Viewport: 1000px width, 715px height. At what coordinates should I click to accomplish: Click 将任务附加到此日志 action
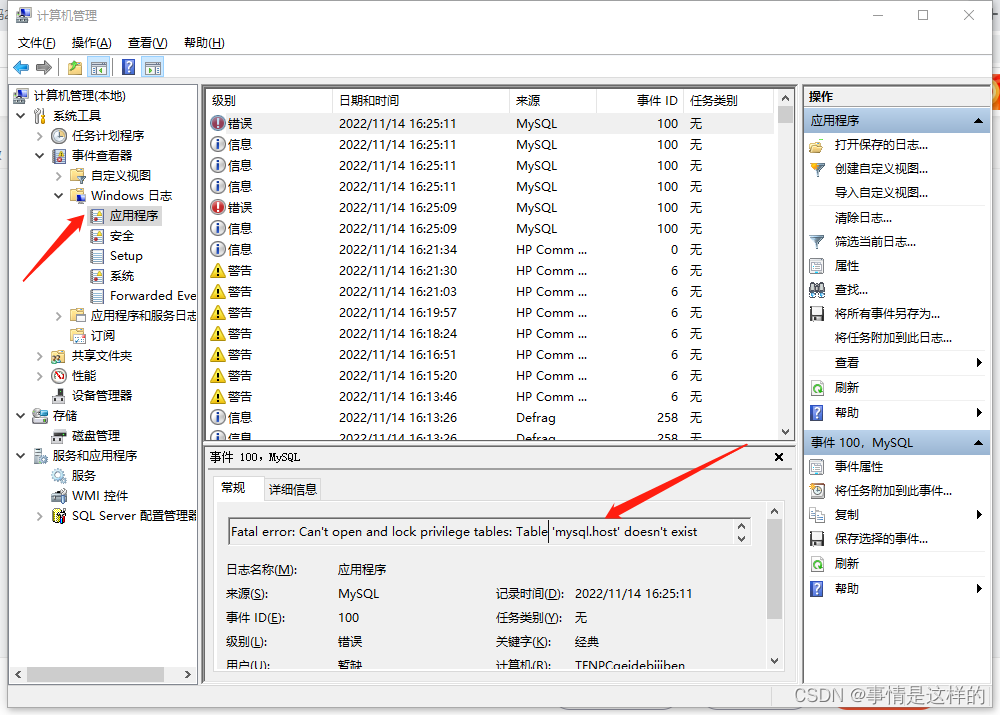(x=893, y=338)
